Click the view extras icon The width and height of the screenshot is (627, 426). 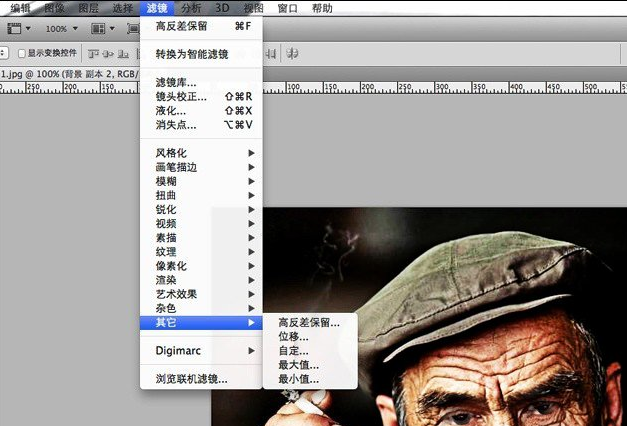[x=14, y=28]
